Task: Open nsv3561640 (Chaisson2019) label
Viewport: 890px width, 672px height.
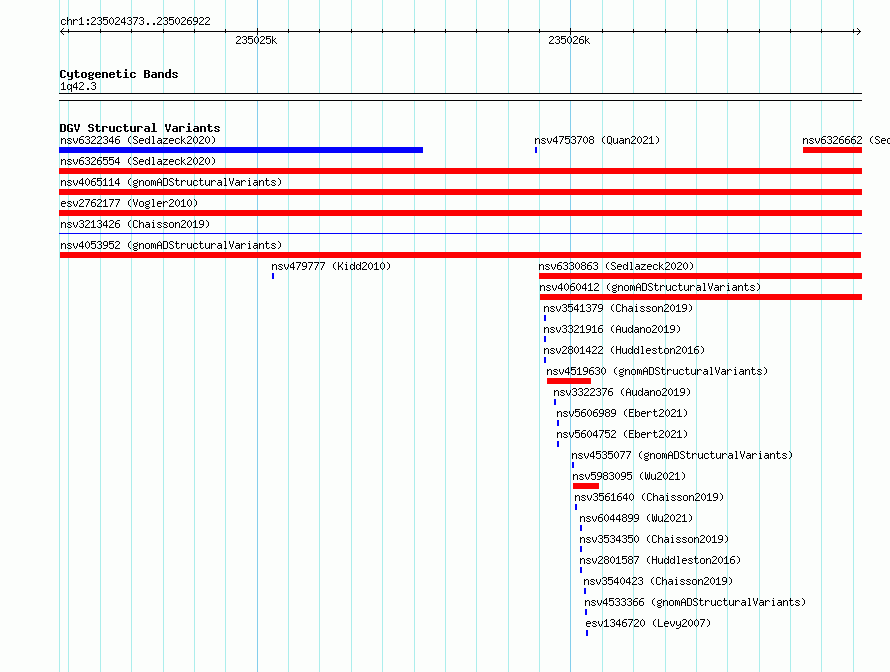Action: coord(649,497)
